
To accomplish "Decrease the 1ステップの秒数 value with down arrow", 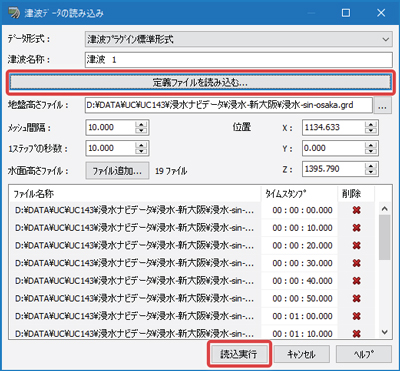I will pyautogui.click(x=141, y=152).
